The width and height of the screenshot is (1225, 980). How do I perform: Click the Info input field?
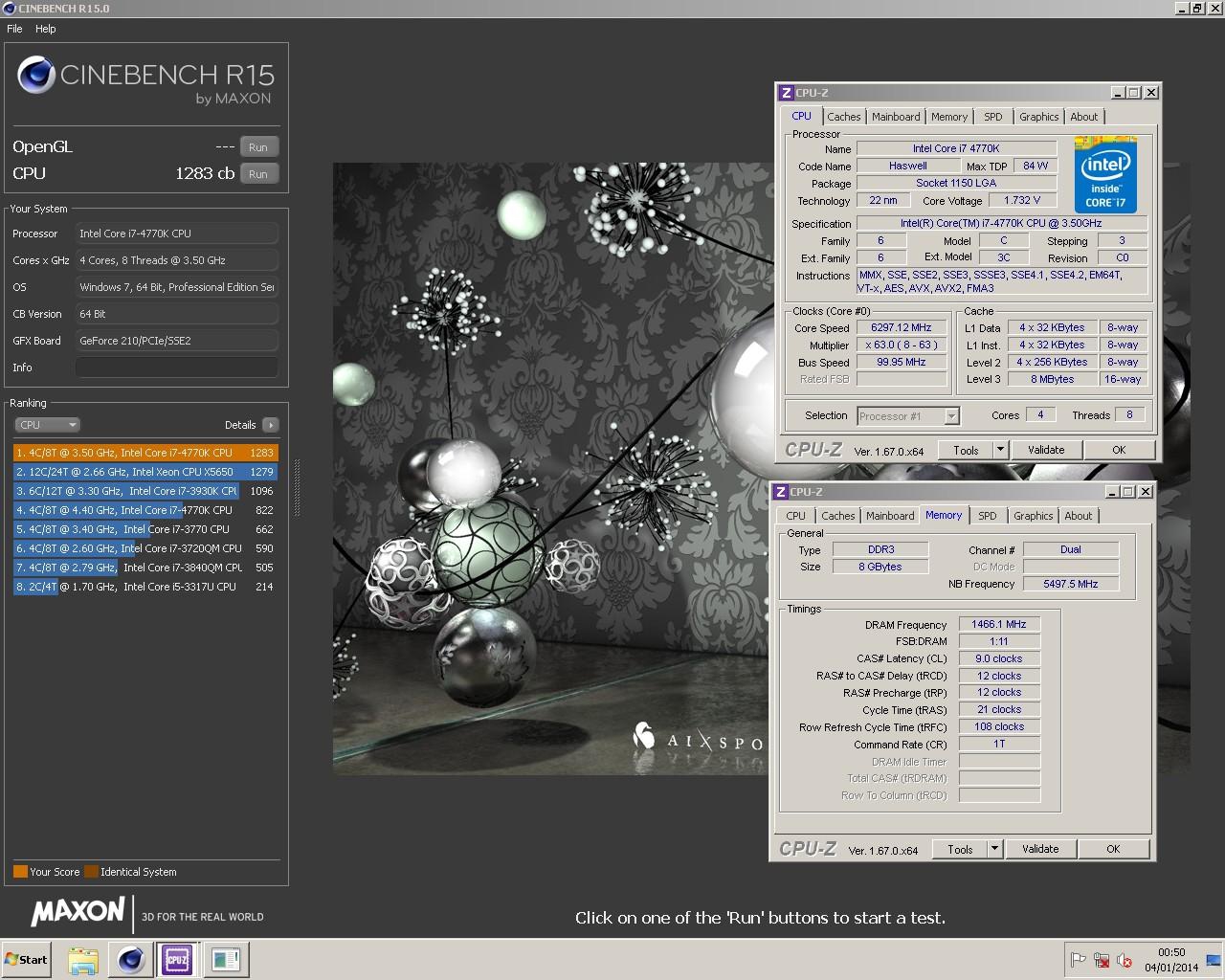click(x=177, y=367)
